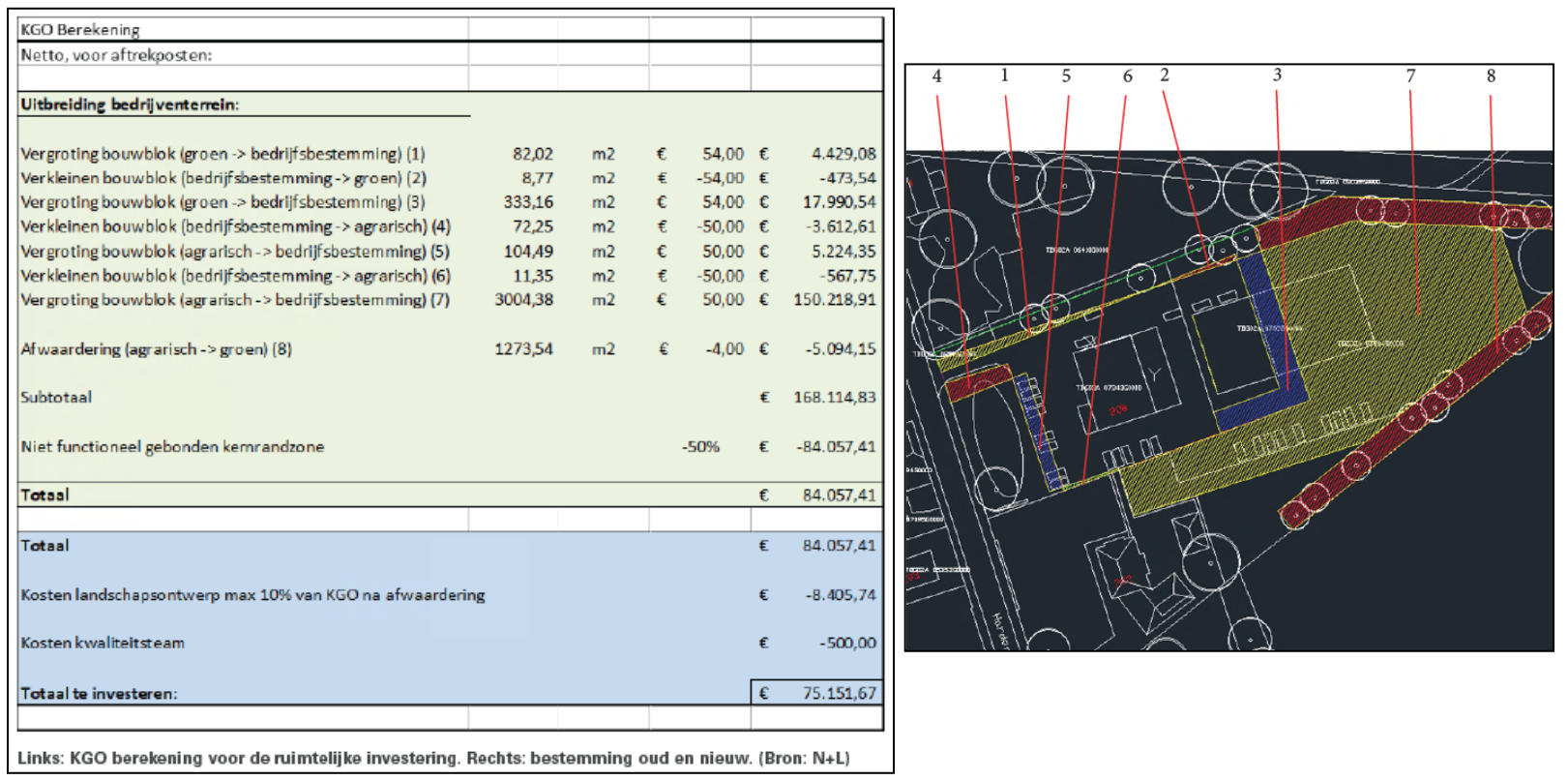Click the subtotal amount '168.114,83'
Image resolution: width=1568 pixels, height=780 pixels.
835,398
